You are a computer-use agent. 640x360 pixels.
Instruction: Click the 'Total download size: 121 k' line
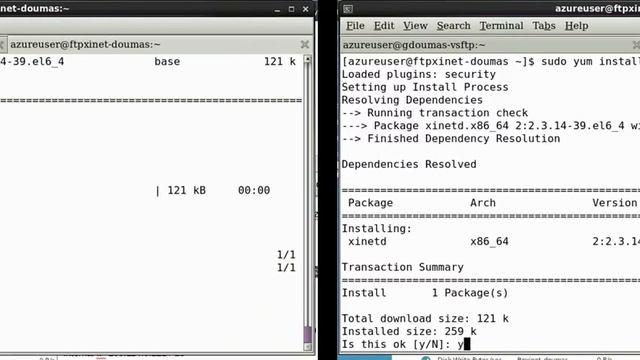click(x=425, y=318)
